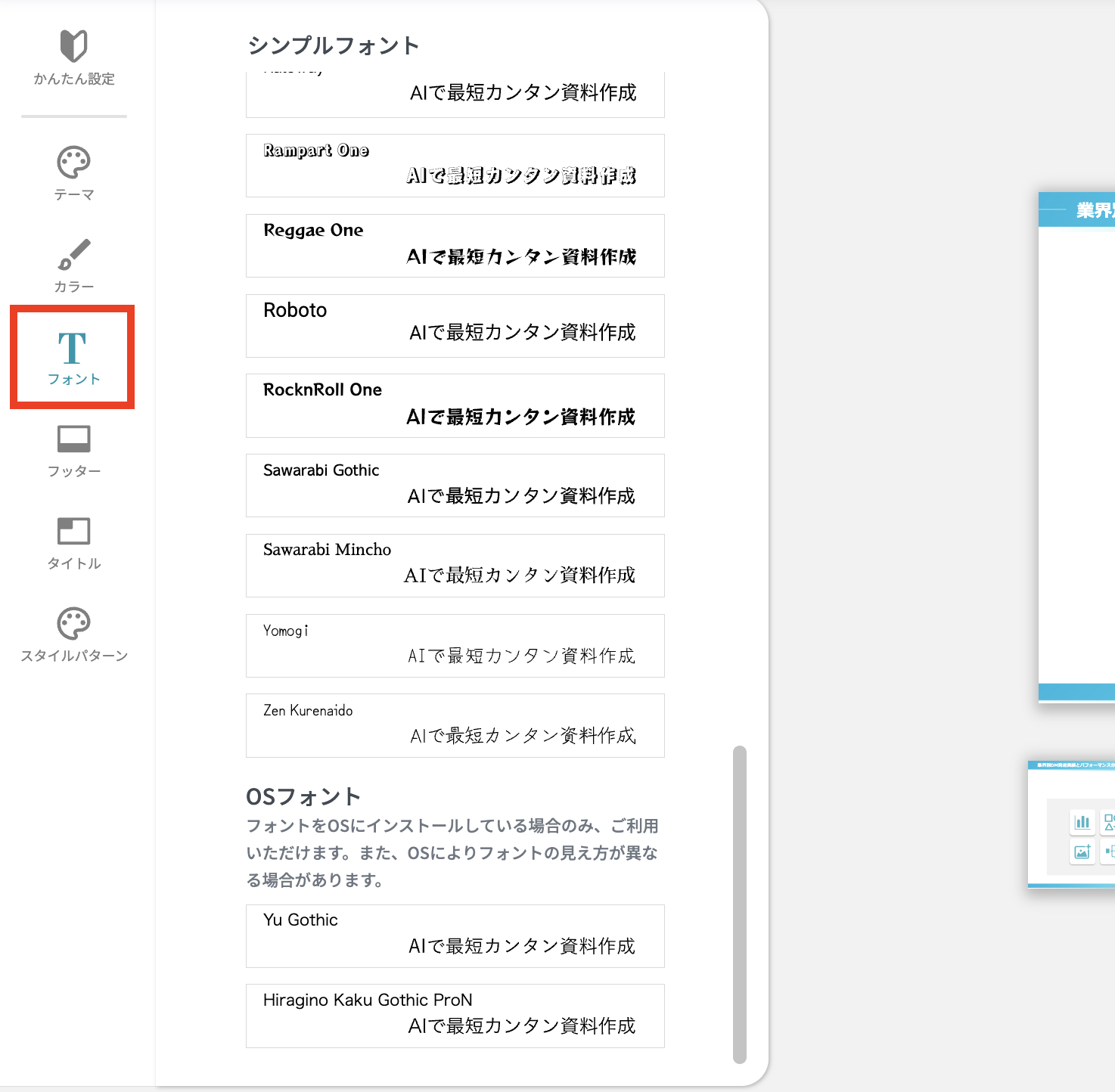Click the OSフォント section heading
1115x1092 pixels.
303,796
